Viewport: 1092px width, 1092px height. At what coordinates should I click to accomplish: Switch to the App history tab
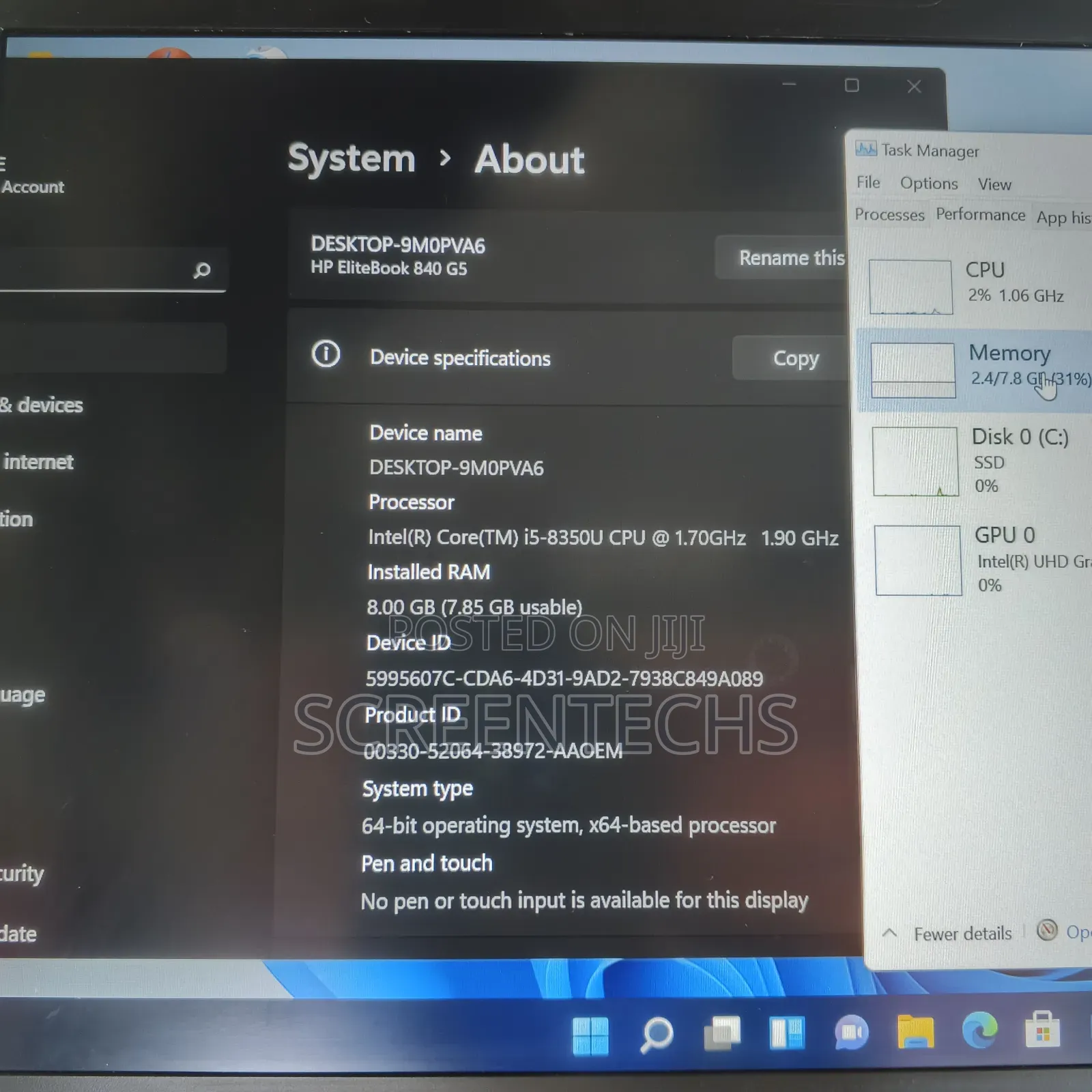pos(1063,217)
